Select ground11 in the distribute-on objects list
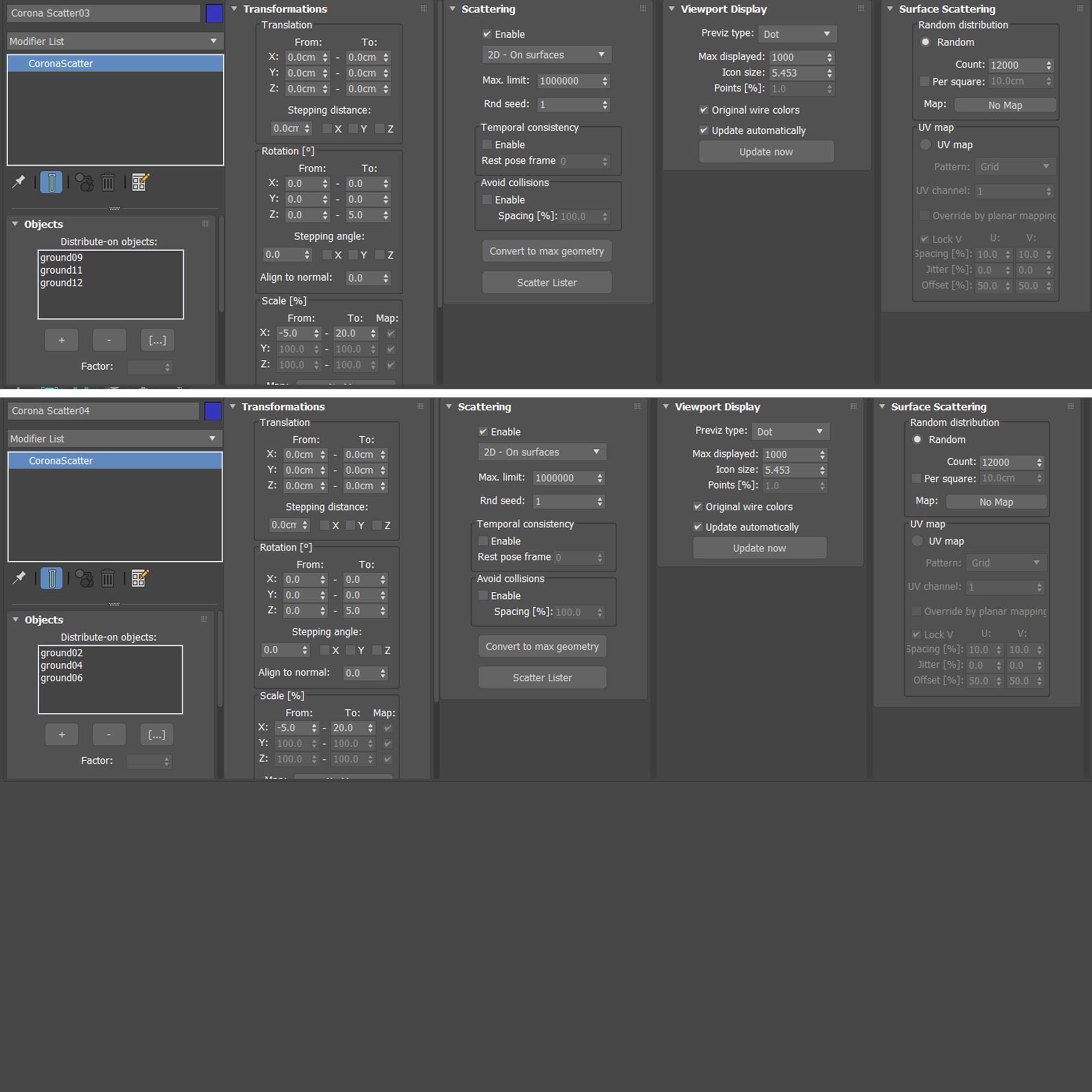 (x=61, y=270)
